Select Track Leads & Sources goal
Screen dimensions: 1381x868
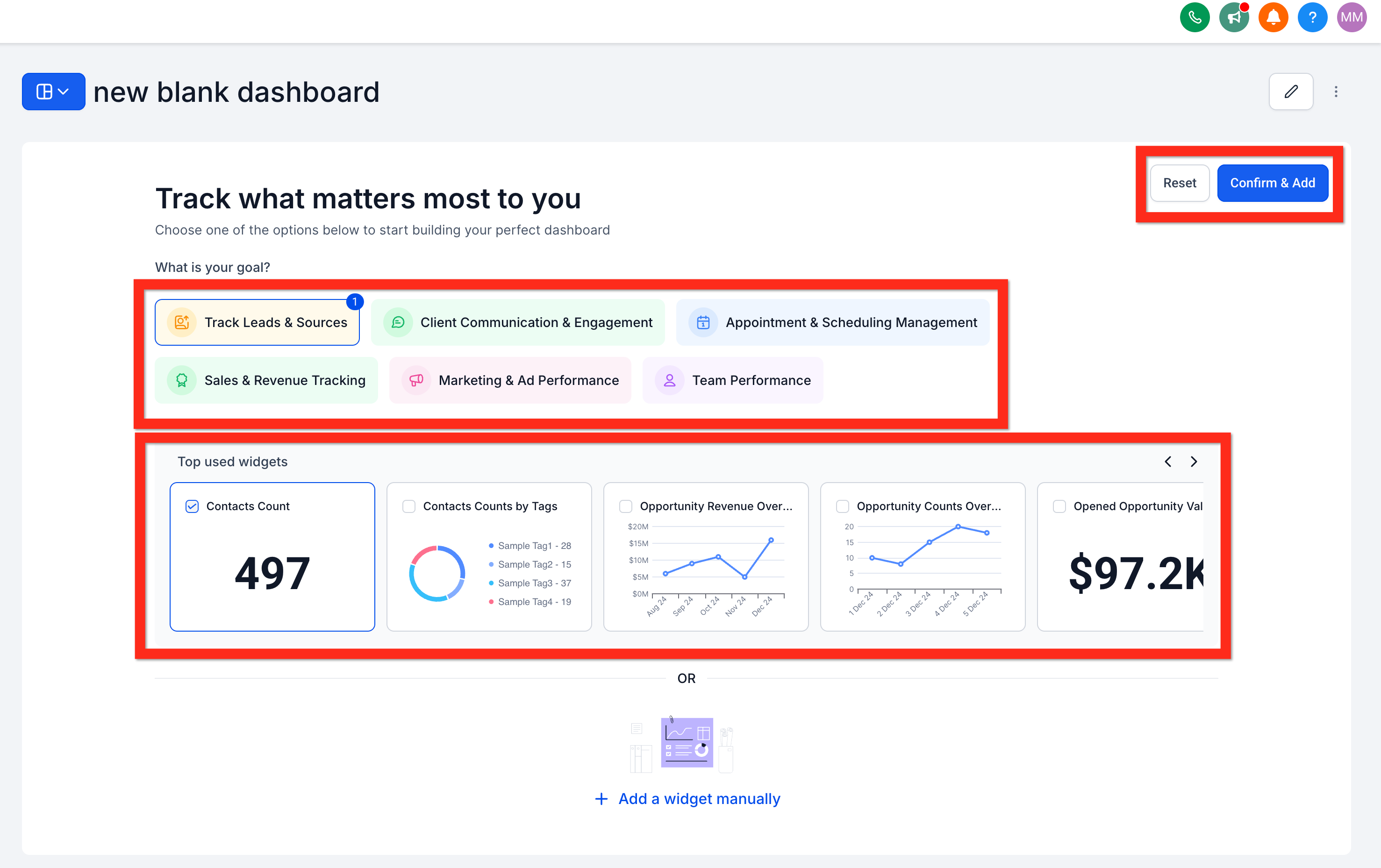[x=258, y=322]
